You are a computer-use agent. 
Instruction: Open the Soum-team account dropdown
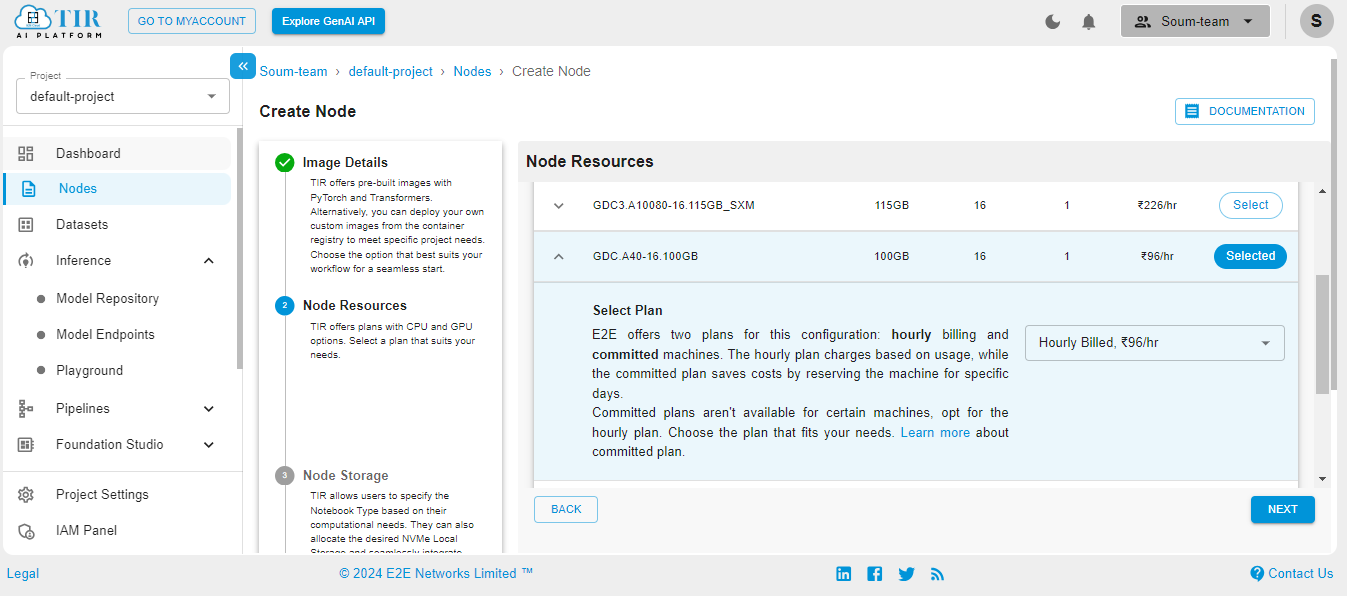pyautogui.click(x=1195, y=21)
